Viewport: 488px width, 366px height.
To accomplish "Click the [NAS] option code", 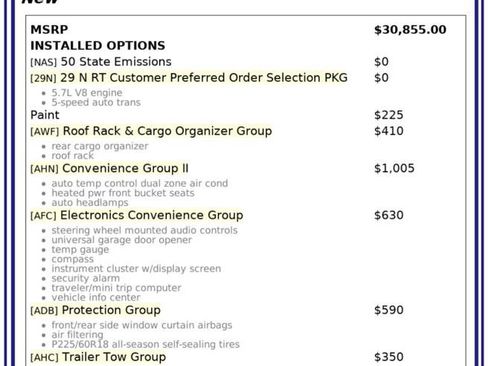I will (x=44, y=62).
